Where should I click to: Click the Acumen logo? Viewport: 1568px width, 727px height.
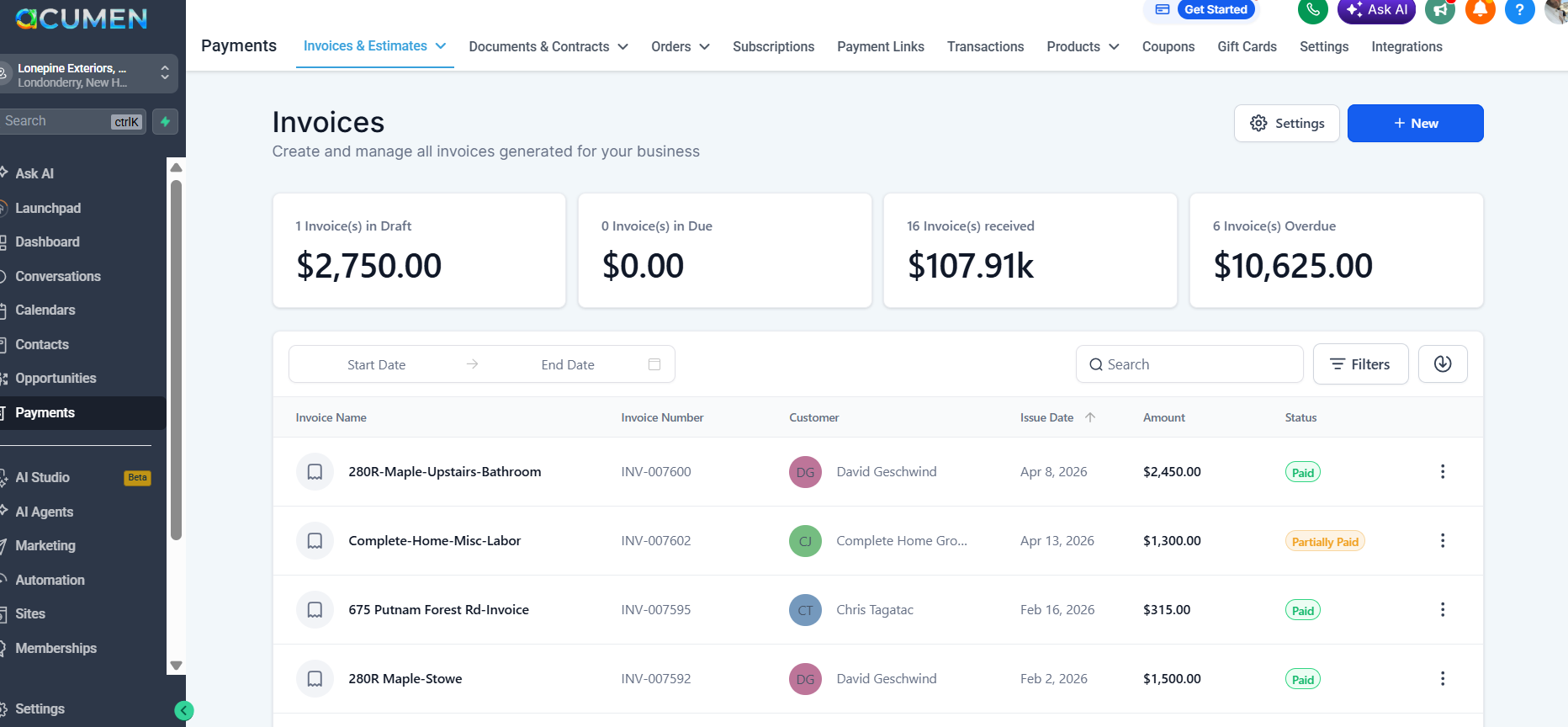(82, 18)
